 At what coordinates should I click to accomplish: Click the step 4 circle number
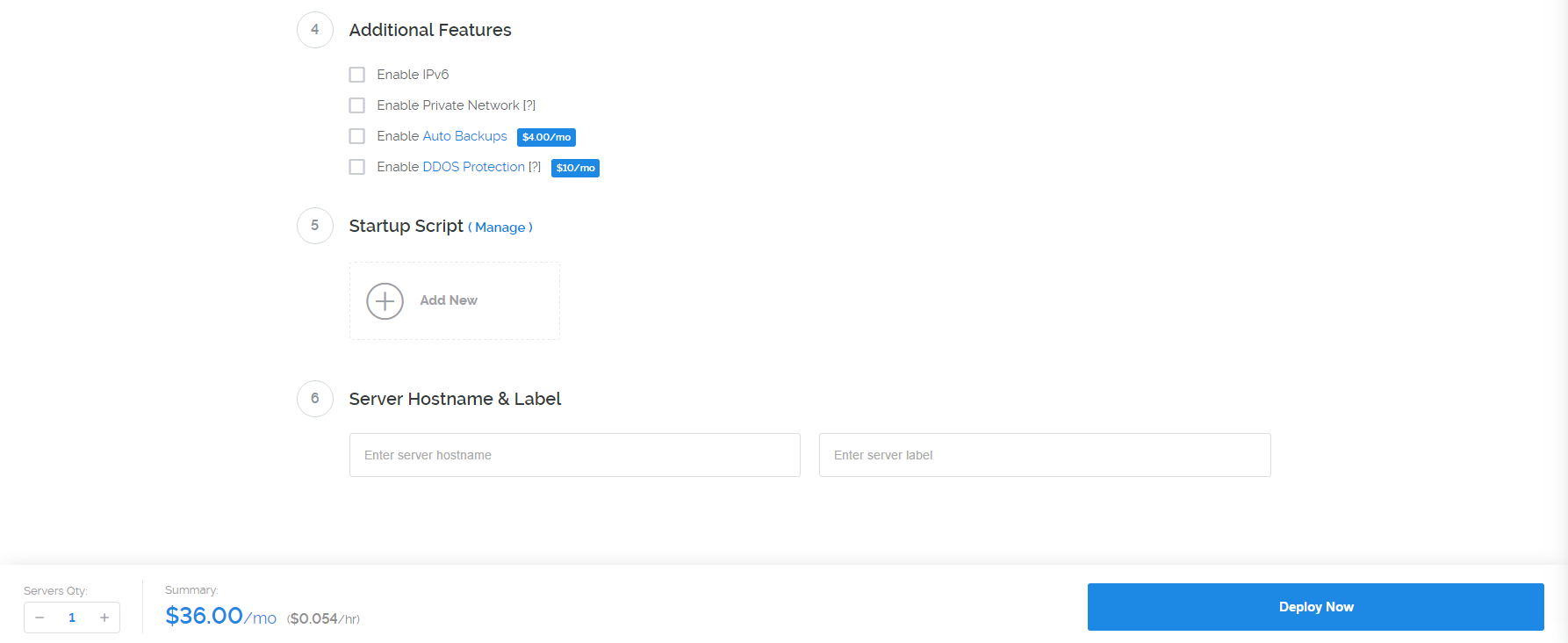(315, 30)
